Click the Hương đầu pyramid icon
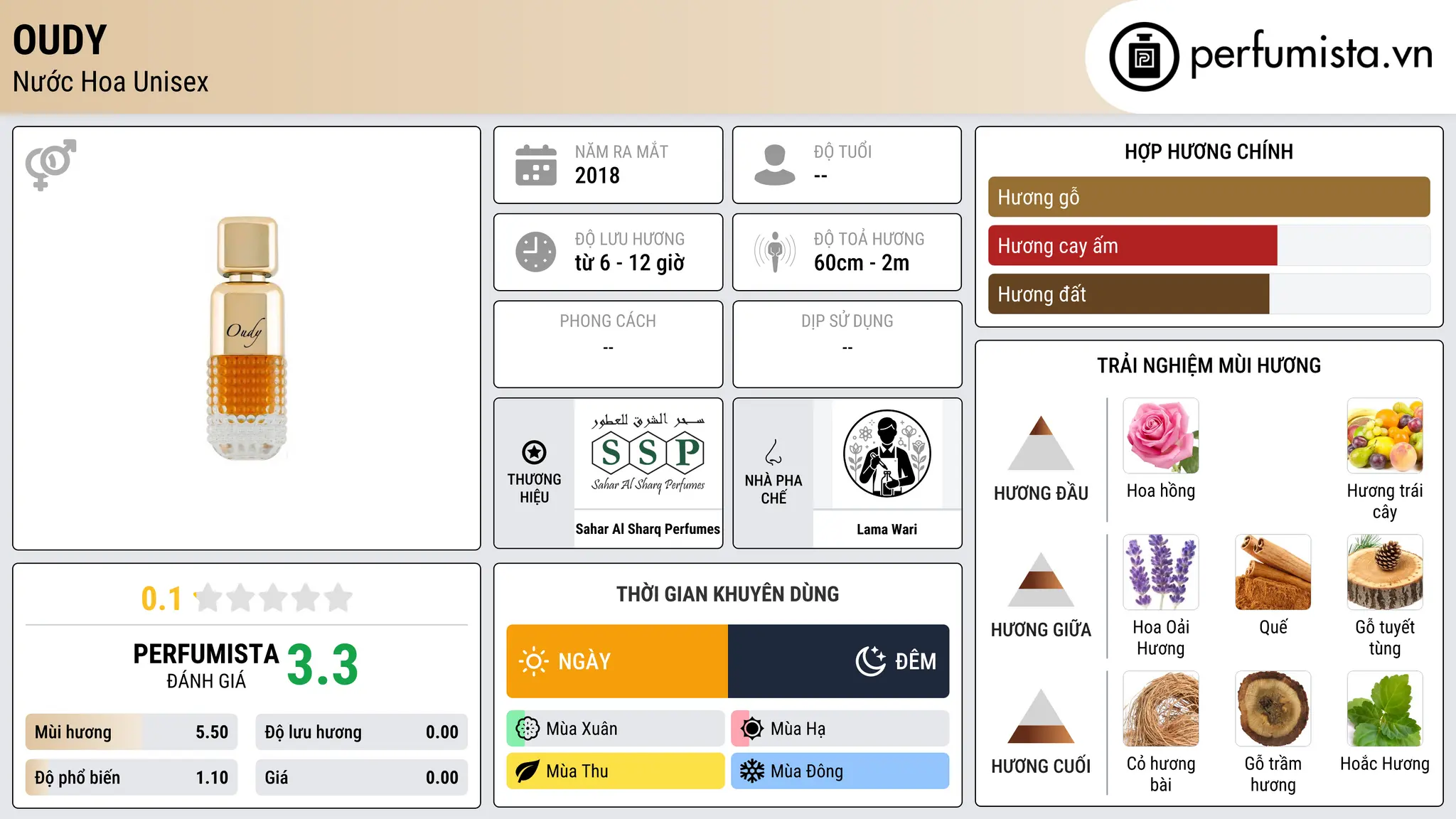The image size is (1456, 819). coord(1041,443)
